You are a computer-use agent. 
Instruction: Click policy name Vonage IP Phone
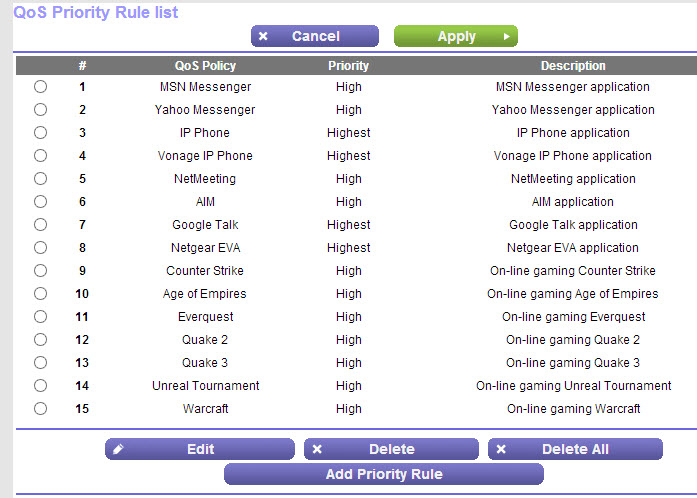pyautogui.click(x=205, y=156)
